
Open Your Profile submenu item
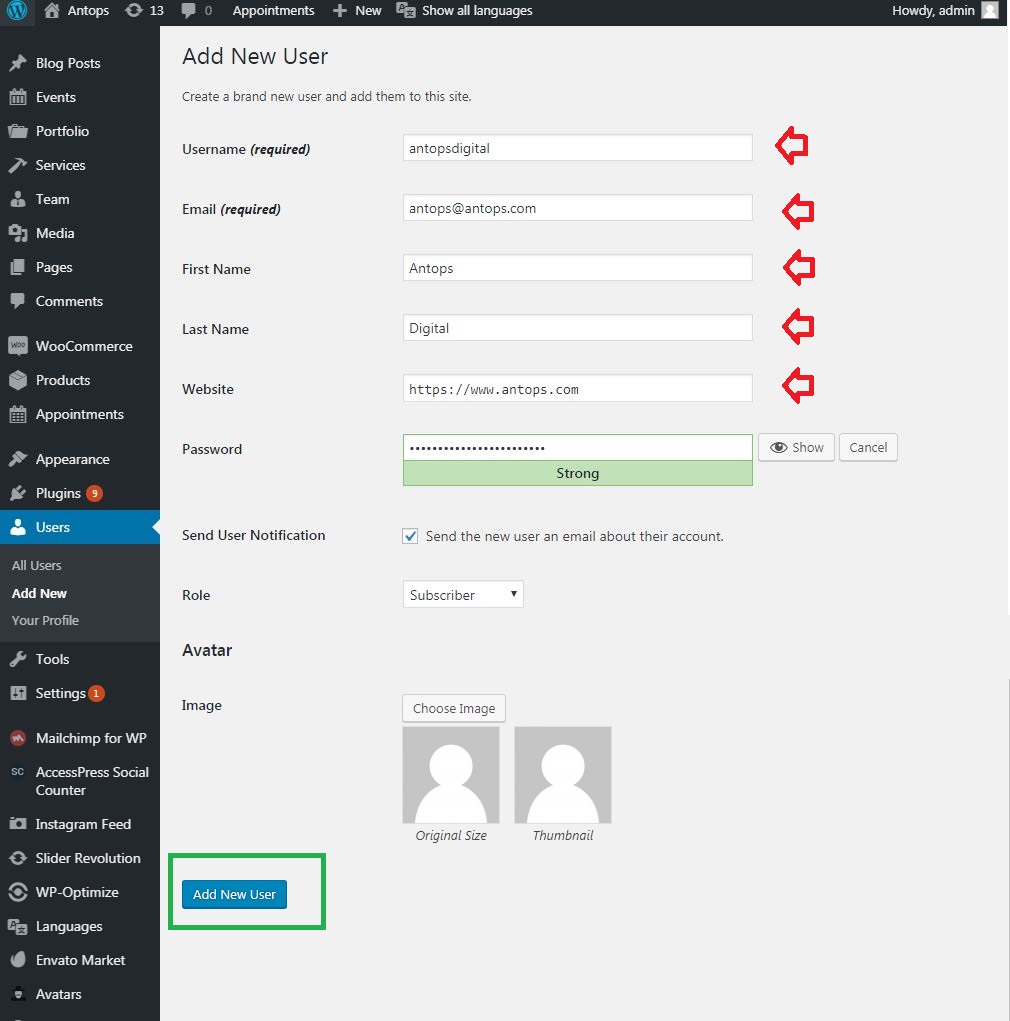[x=45, y=621]
